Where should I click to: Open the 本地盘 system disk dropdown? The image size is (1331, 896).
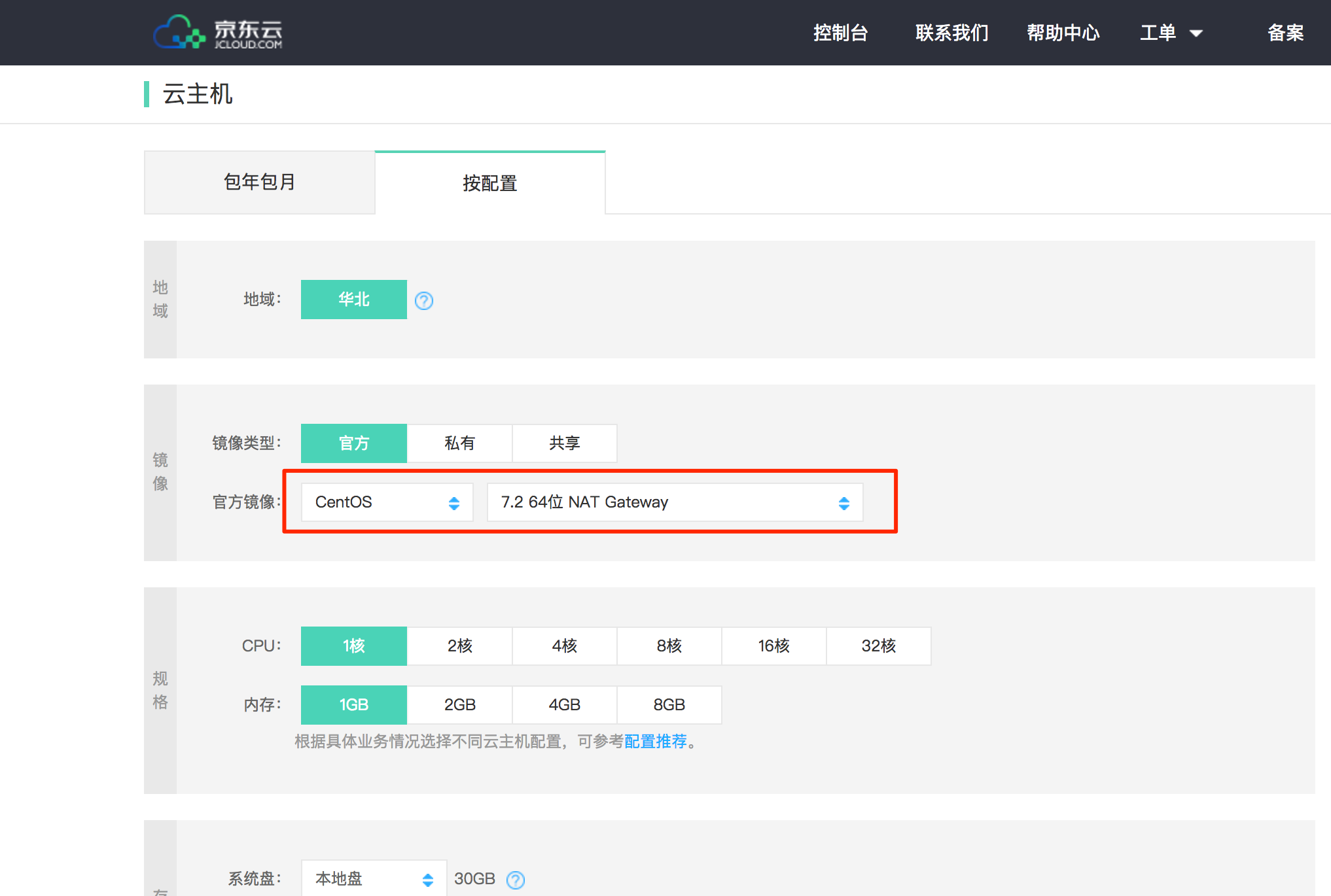(x=374, y=879)
